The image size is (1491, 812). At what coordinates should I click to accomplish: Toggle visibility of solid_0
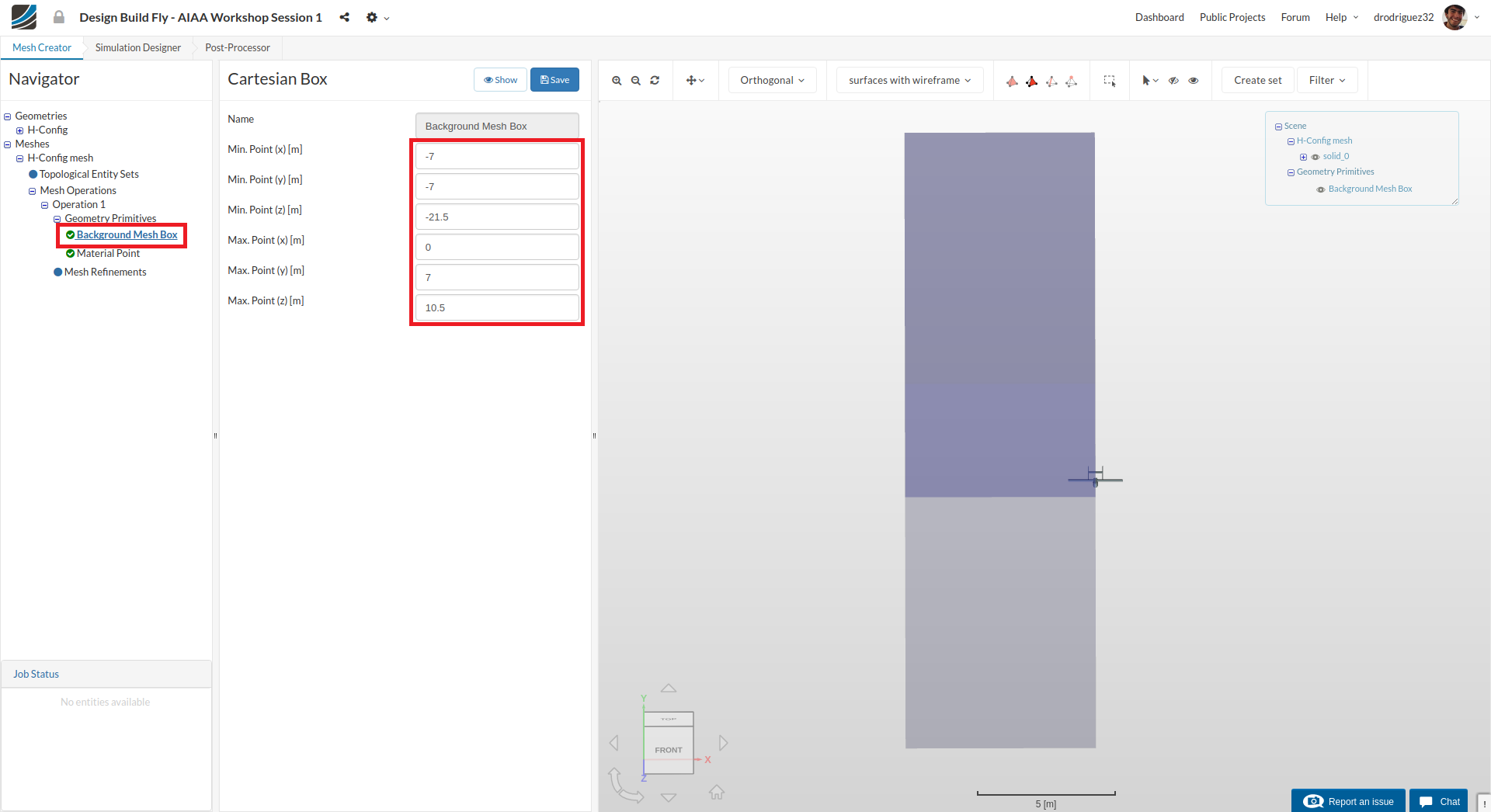(1315, 157)
